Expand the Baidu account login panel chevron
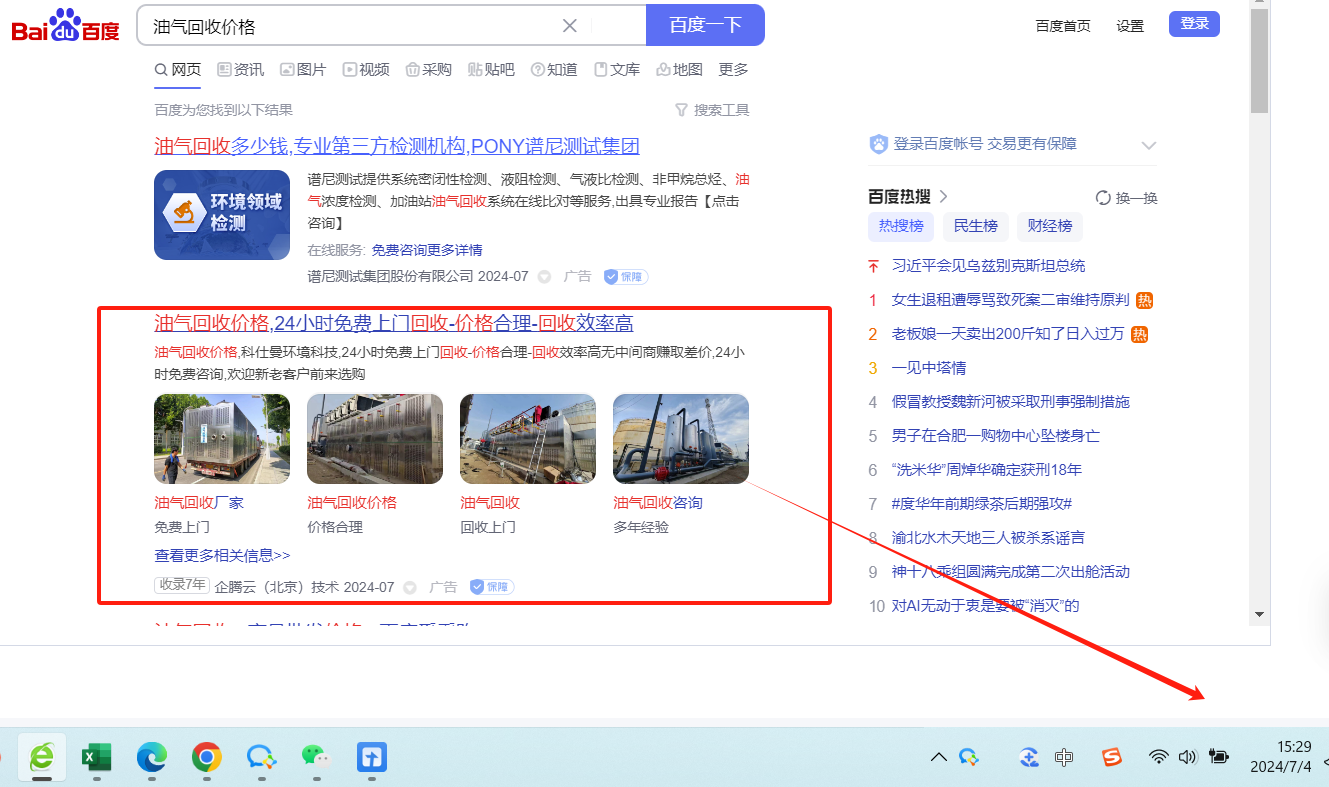The width and height of the screenshot is (1329, 787). [1148, 145]
